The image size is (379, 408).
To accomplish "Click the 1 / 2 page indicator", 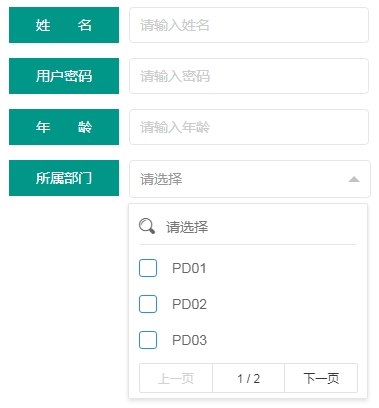I will coord(248,378).
